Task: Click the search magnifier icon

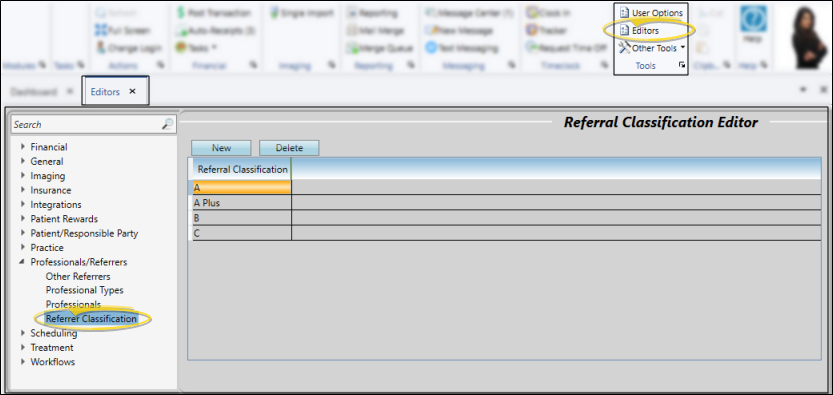Action: 167,124
